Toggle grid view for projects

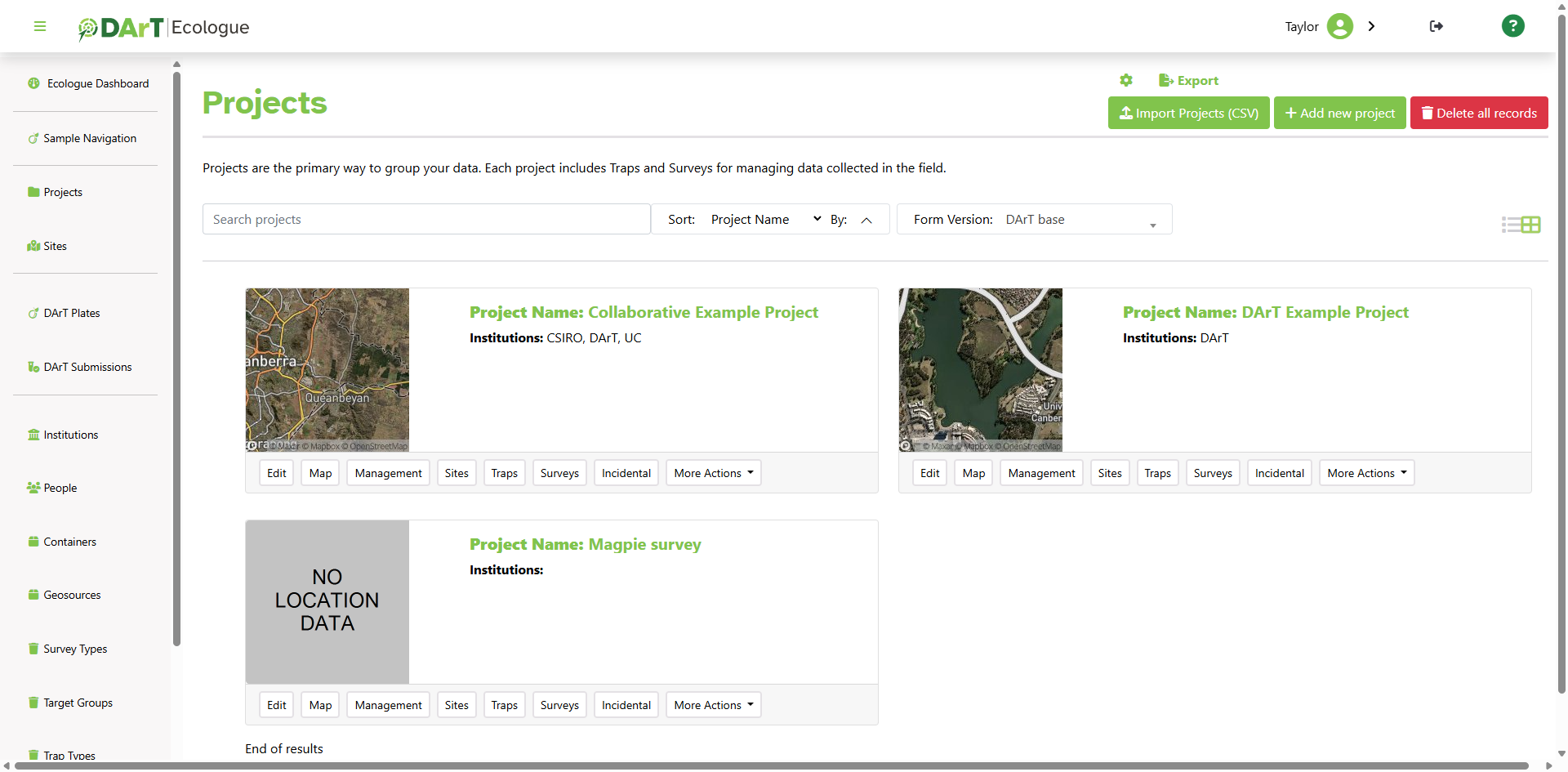point(1530,225)
